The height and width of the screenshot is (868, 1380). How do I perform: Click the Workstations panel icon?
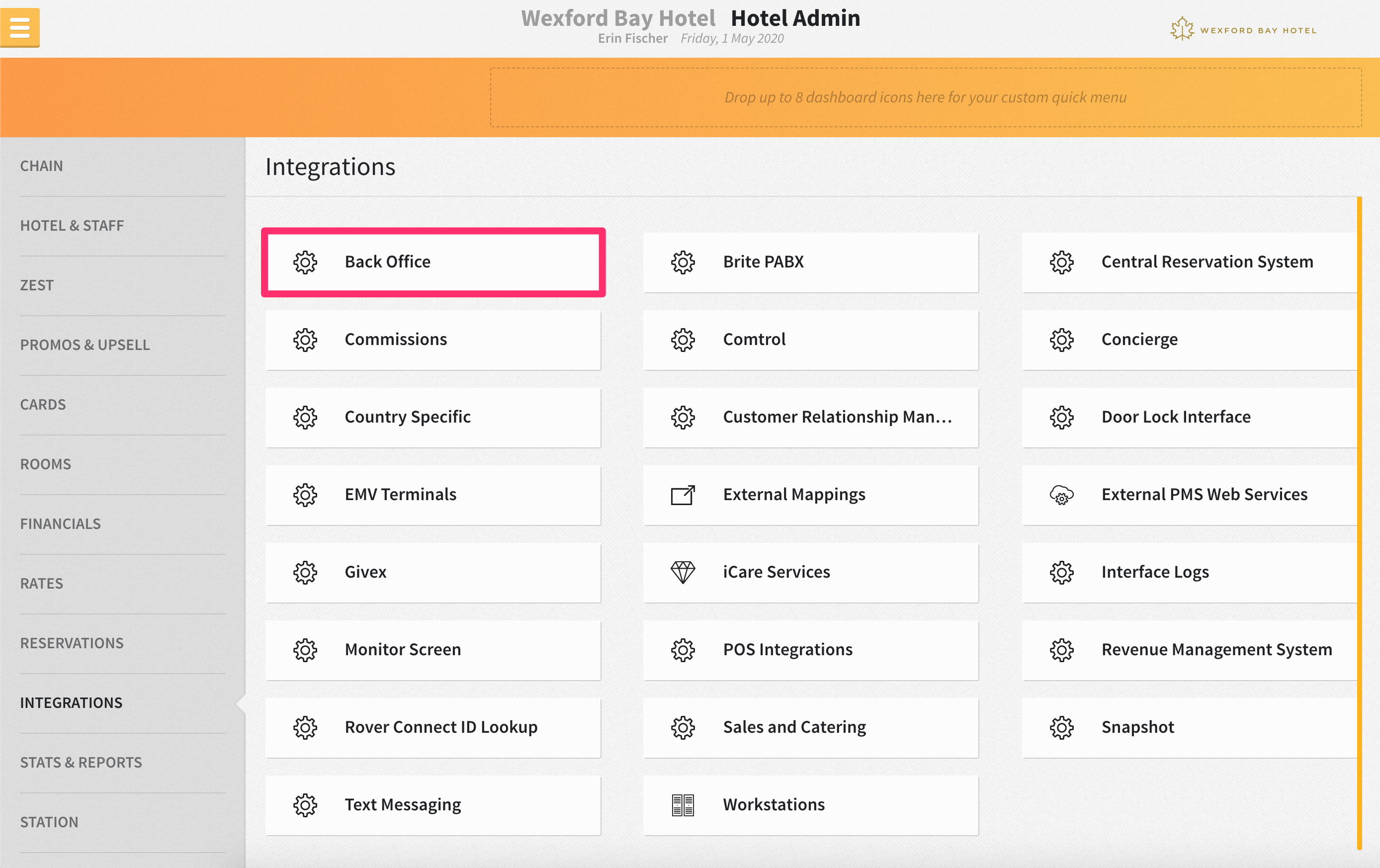click(x=683, y=804)
